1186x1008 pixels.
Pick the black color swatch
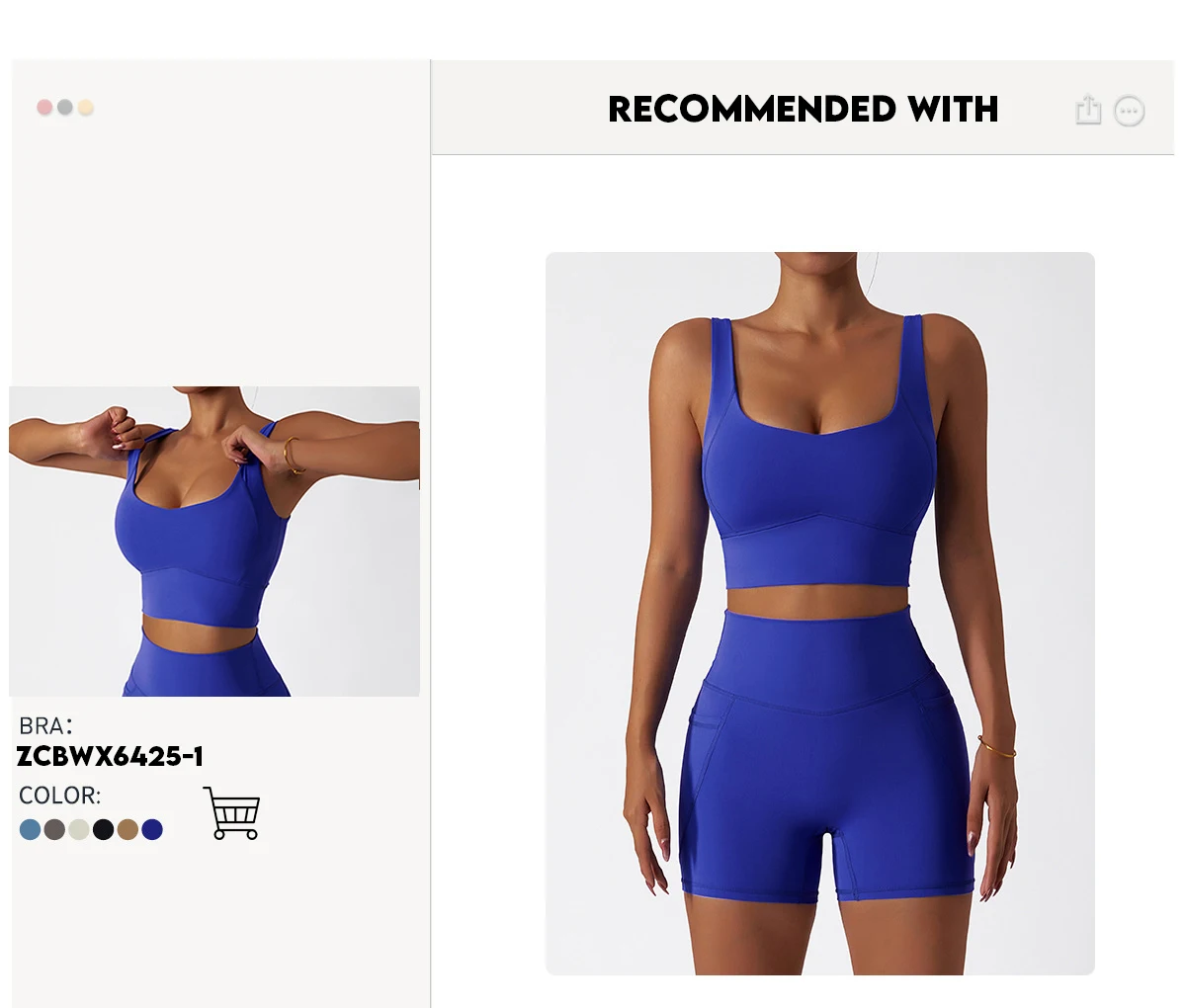click(x=104, y=829)
